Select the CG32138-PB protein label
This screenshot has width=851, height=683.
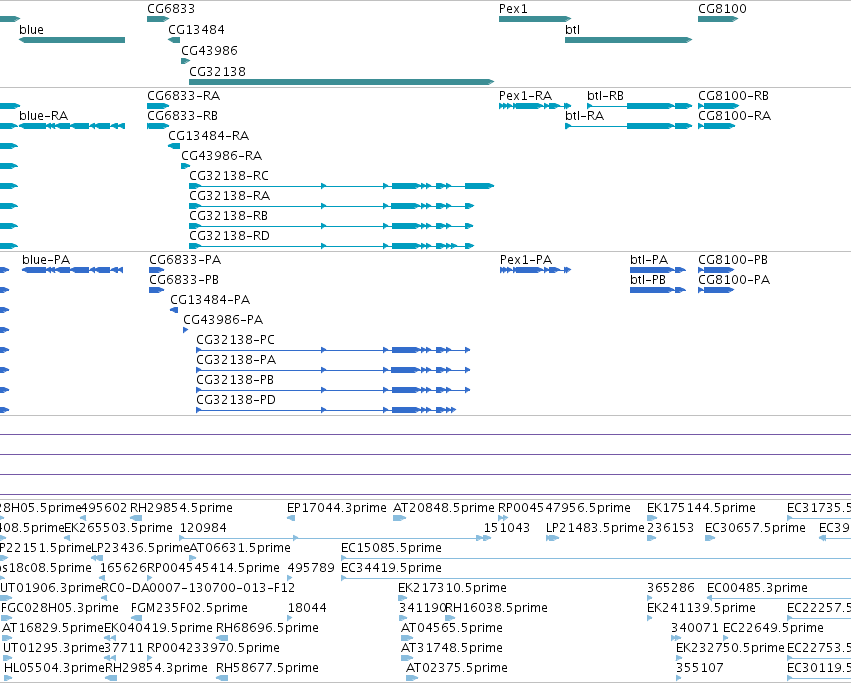(x=235, y=380)
